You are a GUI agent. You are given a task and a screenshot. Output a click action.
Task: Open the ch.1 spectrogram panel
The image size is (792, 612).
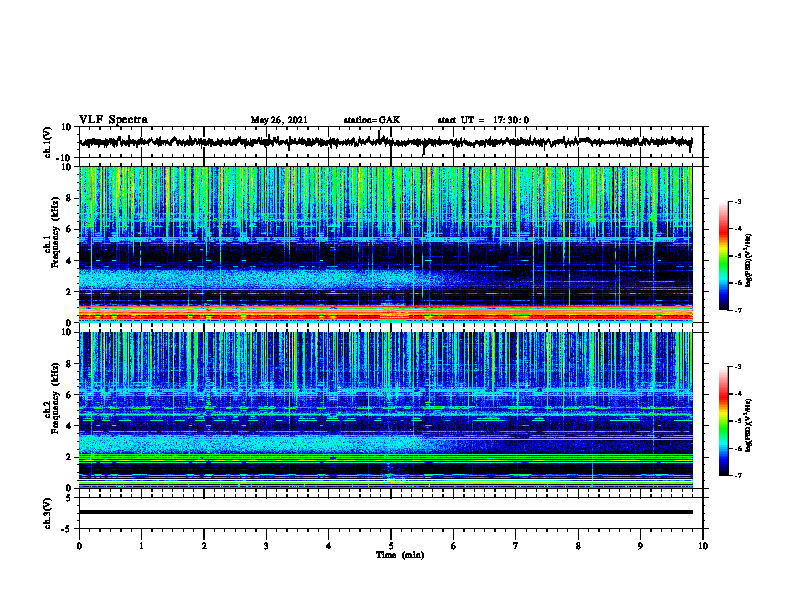(x=386, y=244)
